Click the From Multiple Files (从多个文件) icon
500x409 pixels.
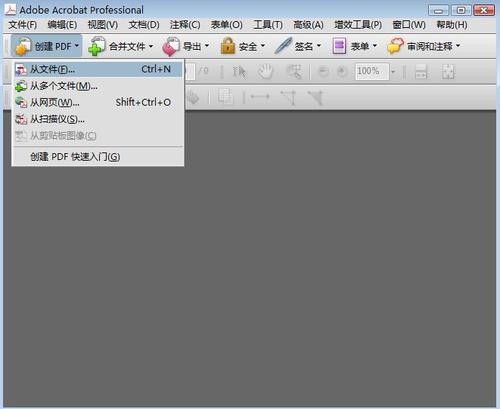click(21, 86)
